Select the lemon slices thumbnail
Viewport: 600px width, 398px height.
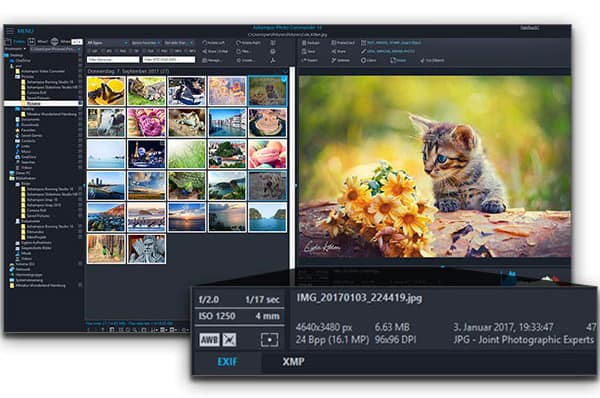(106, 91)
